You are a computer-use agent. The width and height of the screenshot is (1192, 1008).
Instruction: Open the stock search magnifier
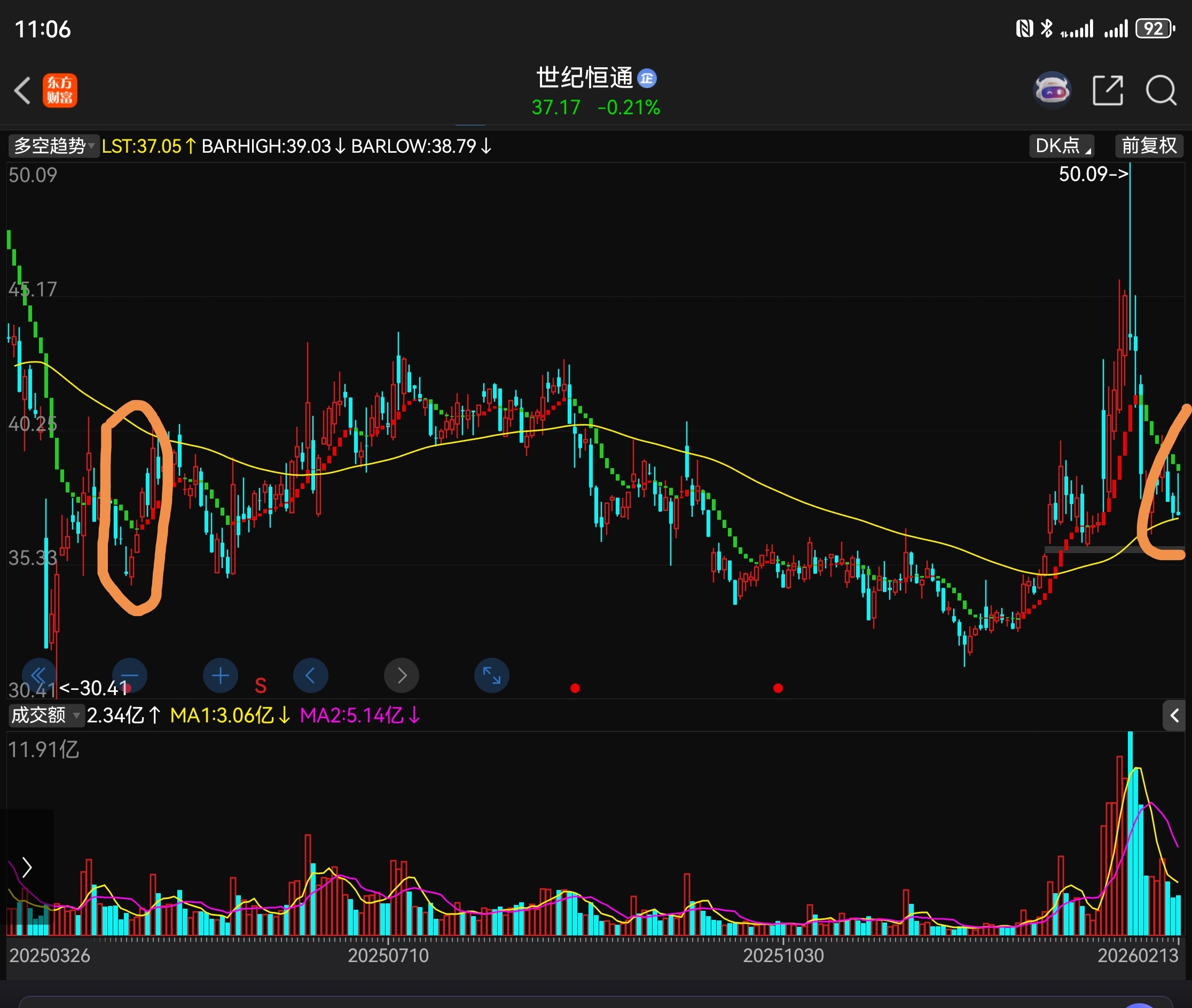[x=1160, y=90]
